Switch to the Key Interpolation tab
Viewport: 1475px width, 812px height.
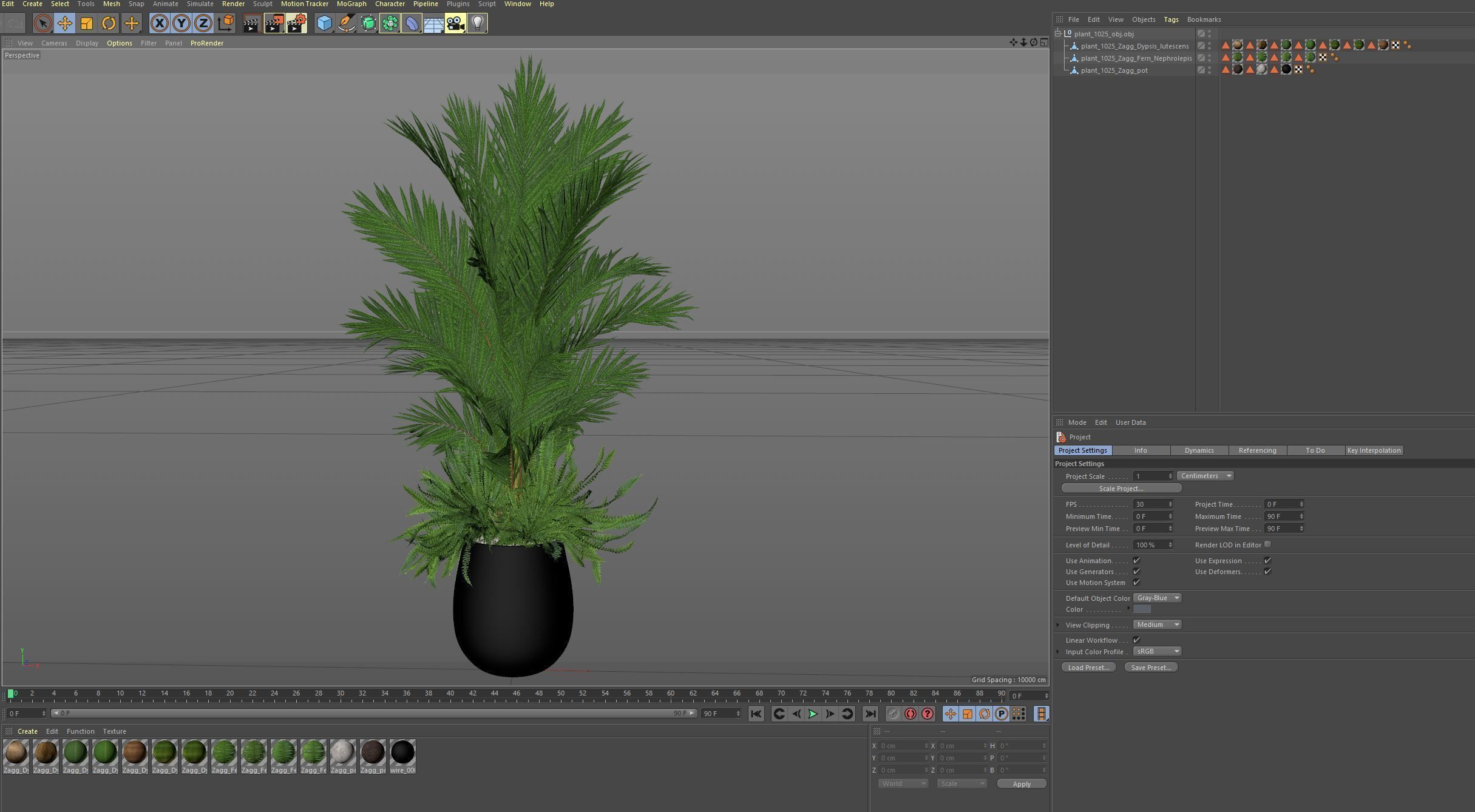point(1374,450)
